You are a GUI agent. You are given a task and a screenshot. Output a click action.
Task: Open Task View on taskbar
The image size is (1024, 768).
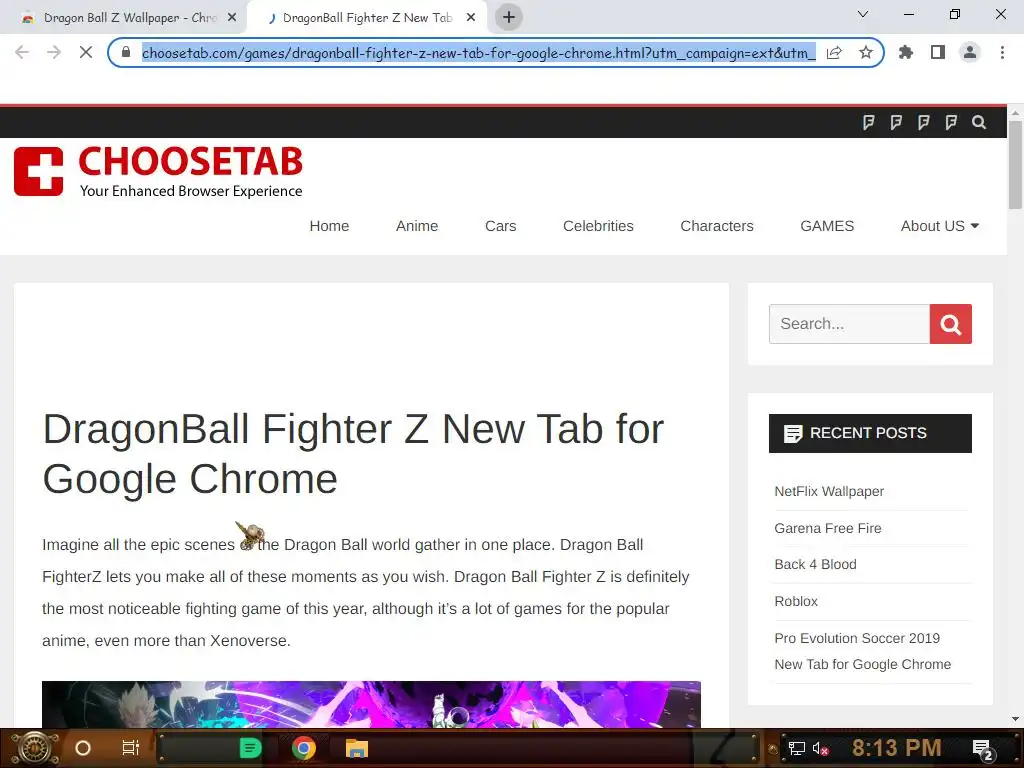point(131,748)
